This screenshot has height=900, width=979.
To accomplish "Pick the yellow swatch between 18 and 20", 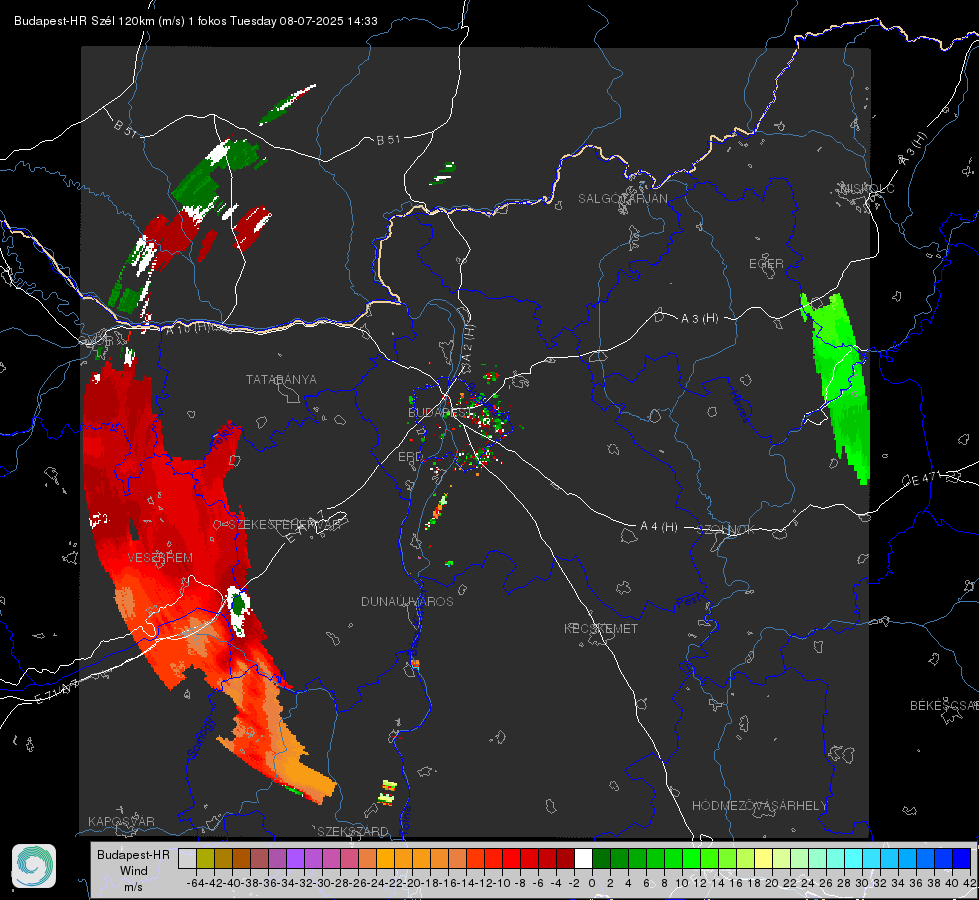I will (764, 858).
